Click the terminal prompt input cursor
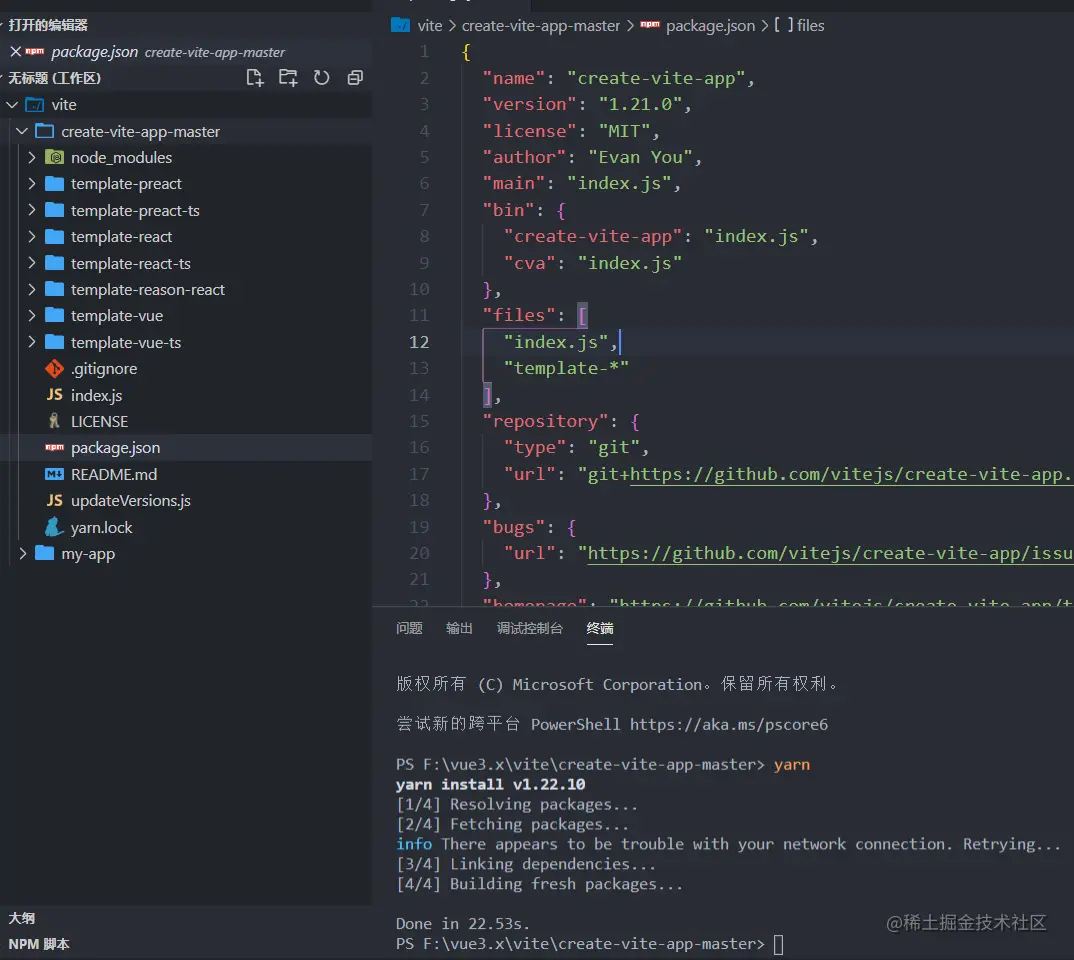Screen dimensions: 1074x960 coord(778,944)
